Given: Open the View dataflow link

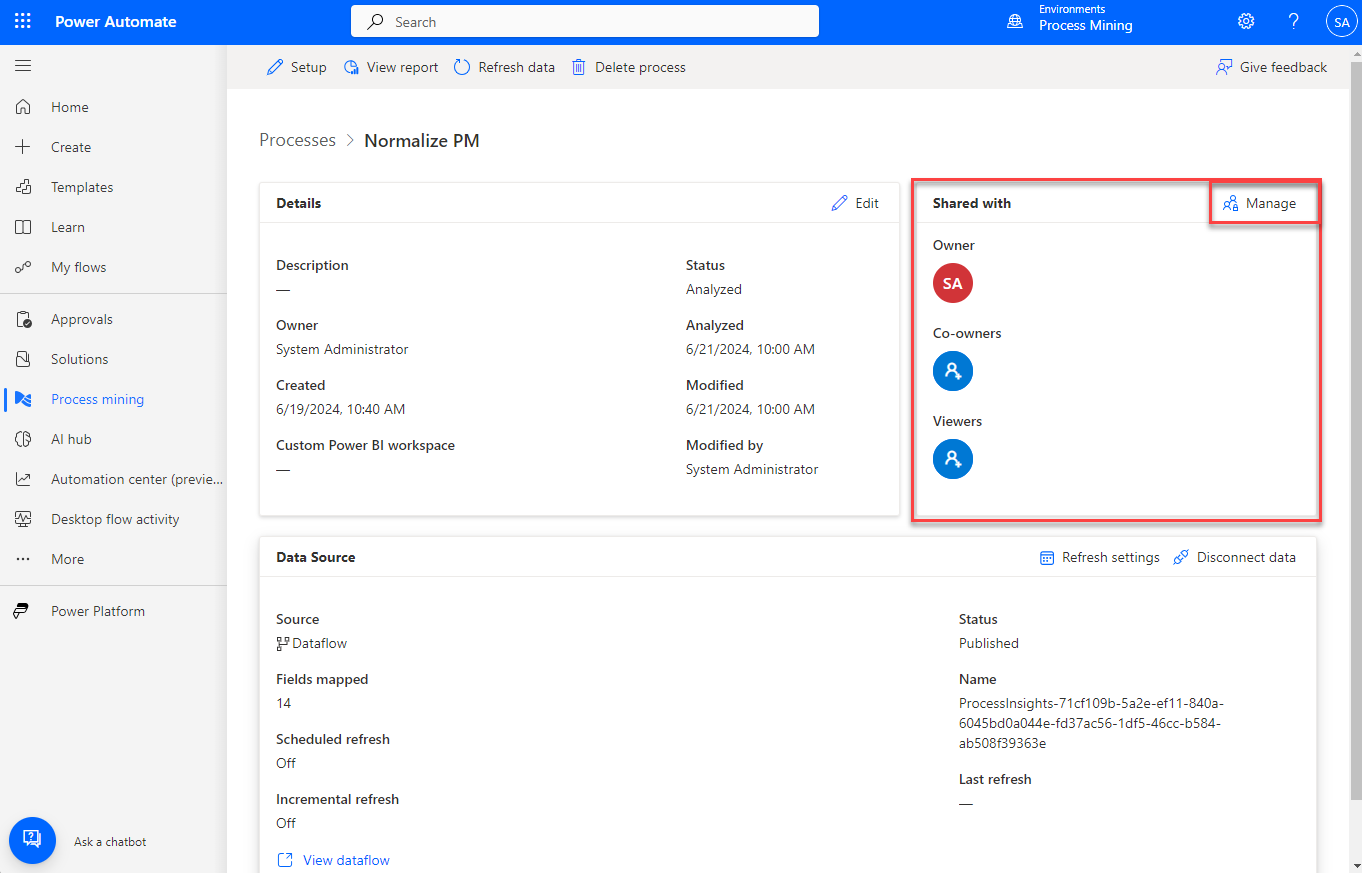Looking at the screenshot, I should tap(345, 860).
